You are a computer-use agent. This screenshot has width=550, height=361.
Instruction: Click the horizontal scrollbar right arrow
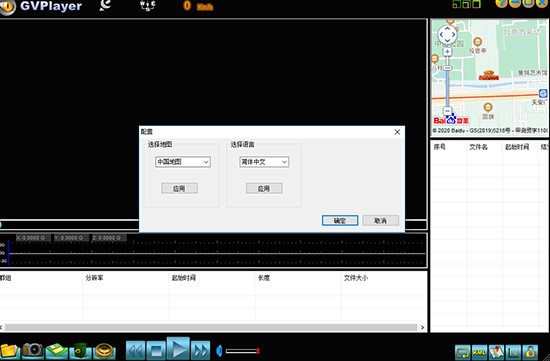point(422,327)
